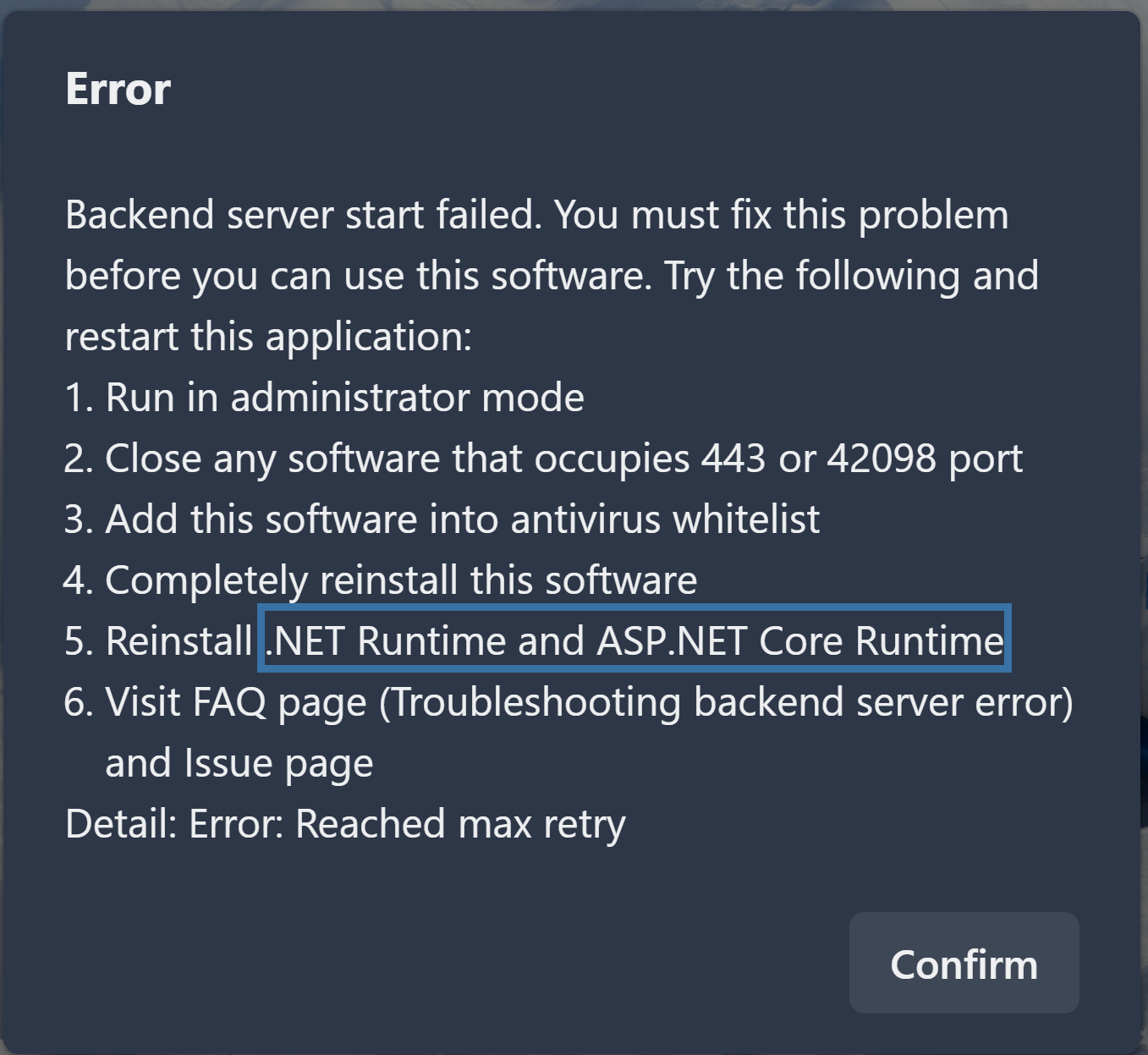The height and width of the screenshot is (1055, 1148).
Task: Click the Confirm button
Action: pos(964,963)
